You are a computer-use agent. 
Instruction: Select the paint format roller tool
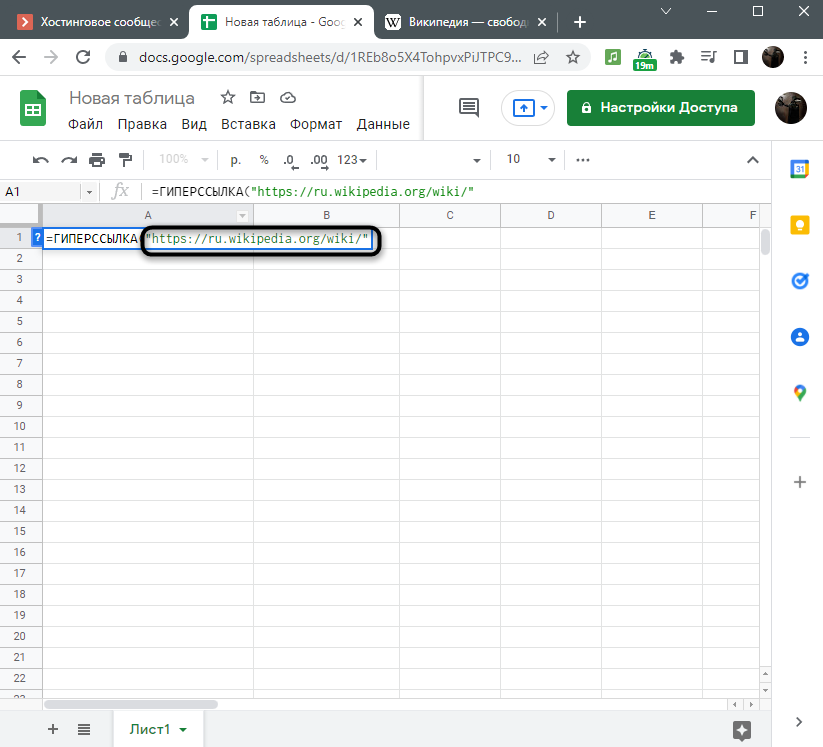point(125,160)
